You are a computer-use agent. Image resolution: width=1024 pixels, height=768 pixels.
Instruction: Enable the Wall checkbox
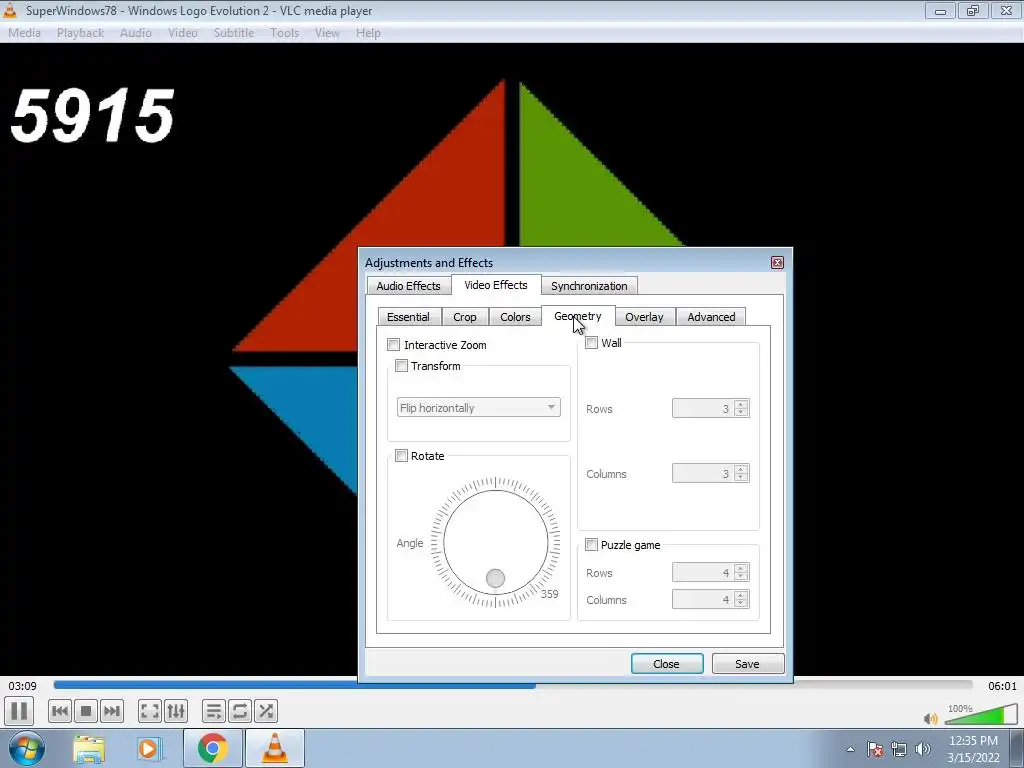(x=592, y=343)
